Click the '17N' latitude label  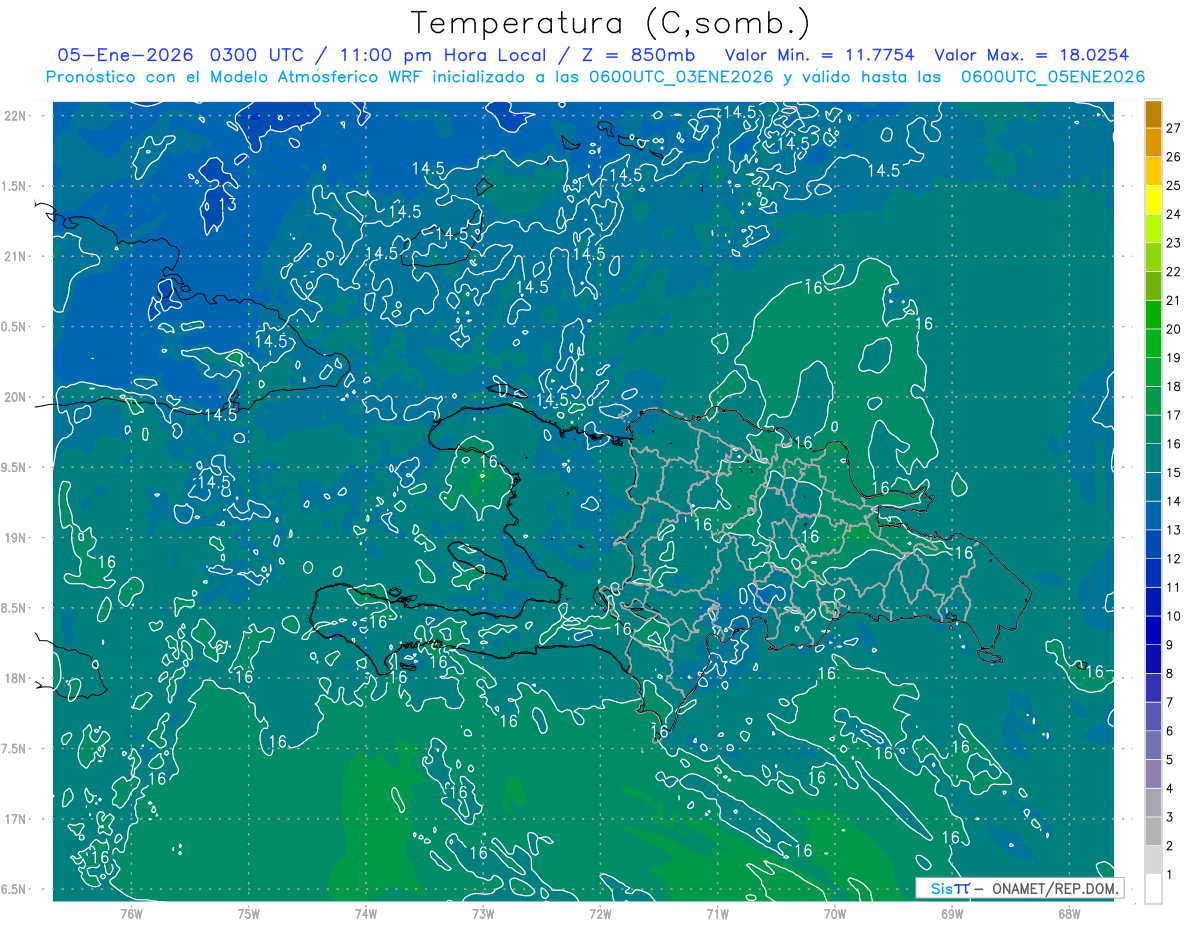tap(14, 819)
